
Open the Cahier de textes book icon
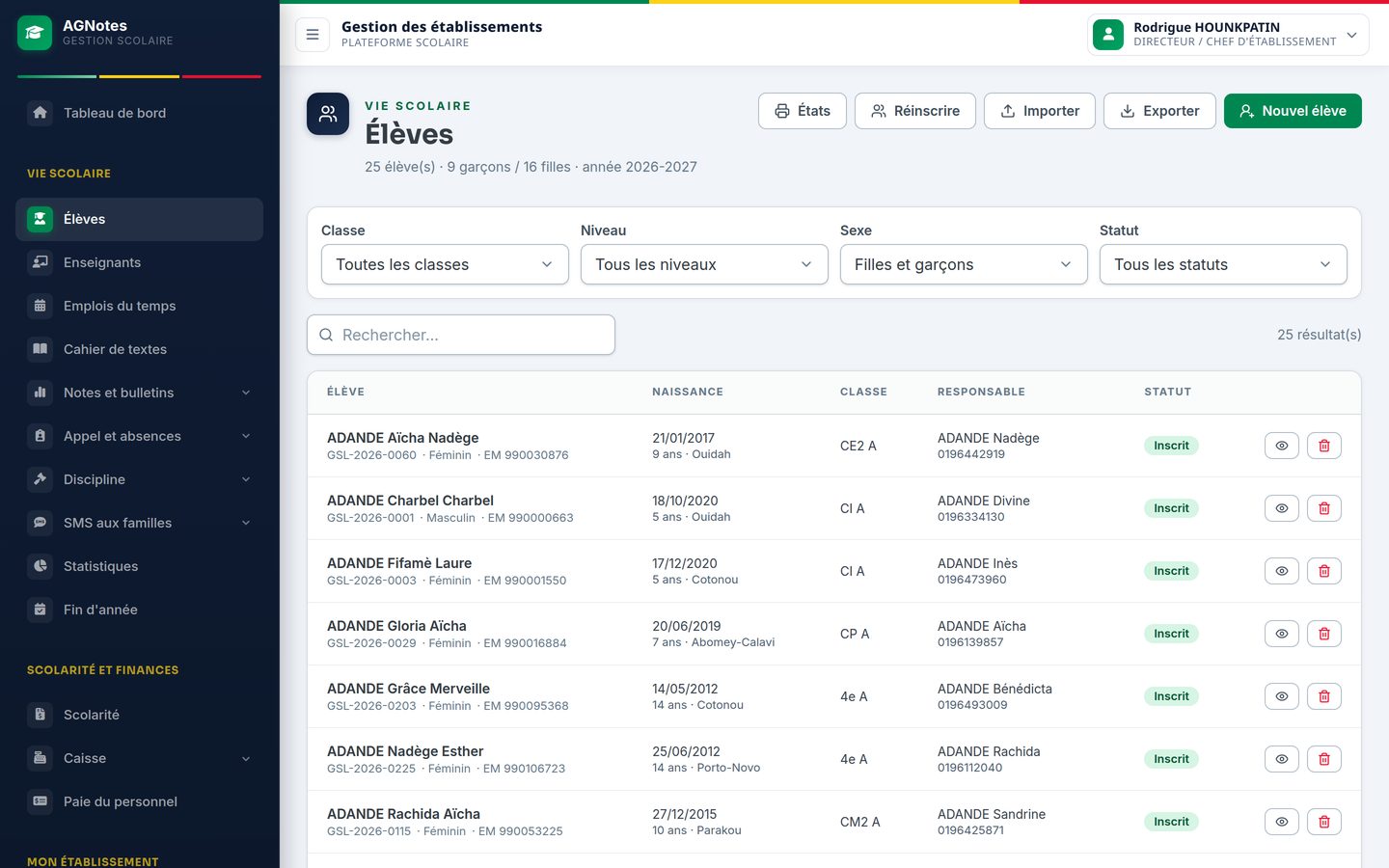(41, 349)
